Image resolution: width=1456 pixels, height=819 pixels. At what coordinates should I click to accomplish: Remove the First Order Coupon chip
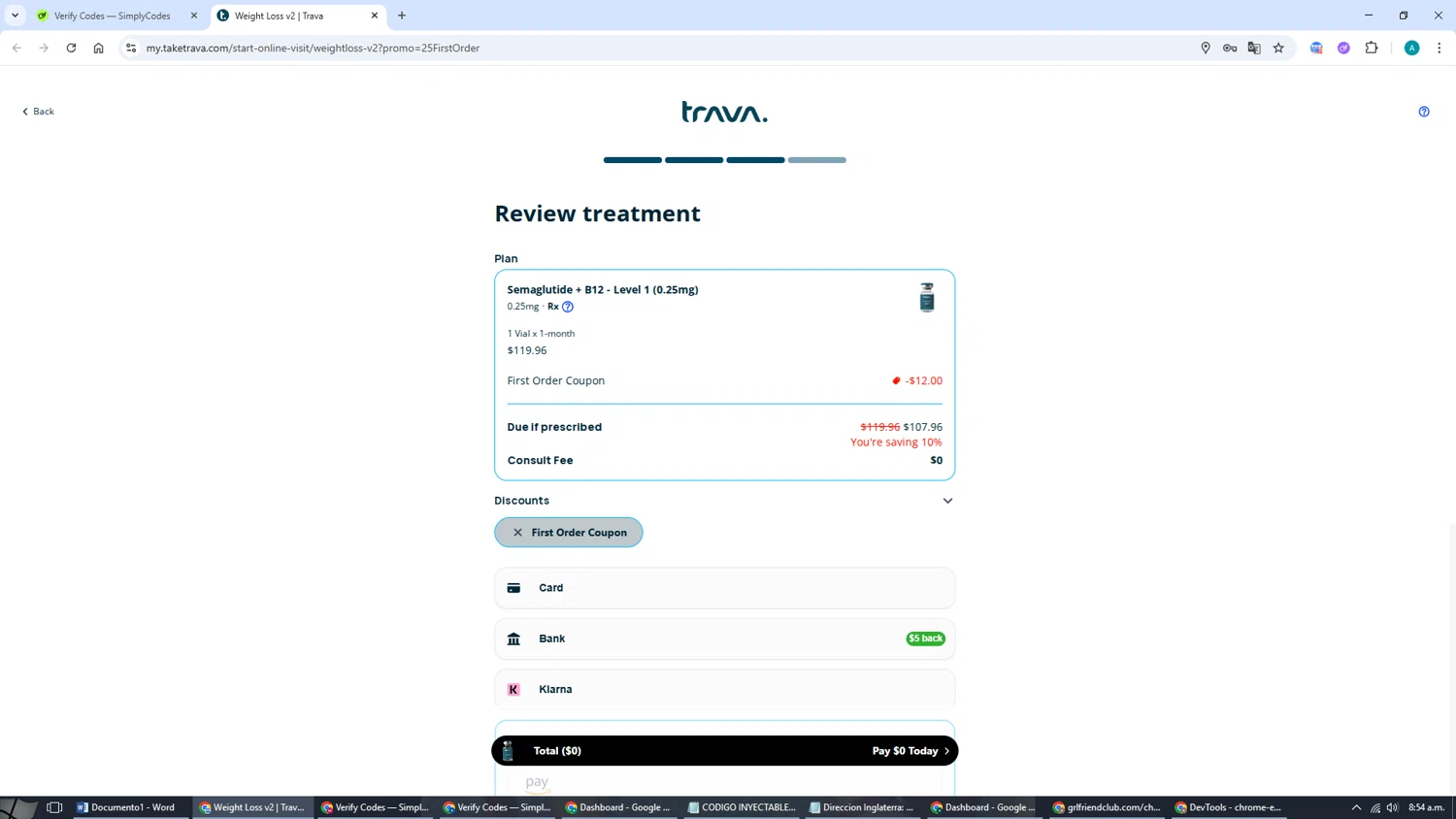coord(517,533)
